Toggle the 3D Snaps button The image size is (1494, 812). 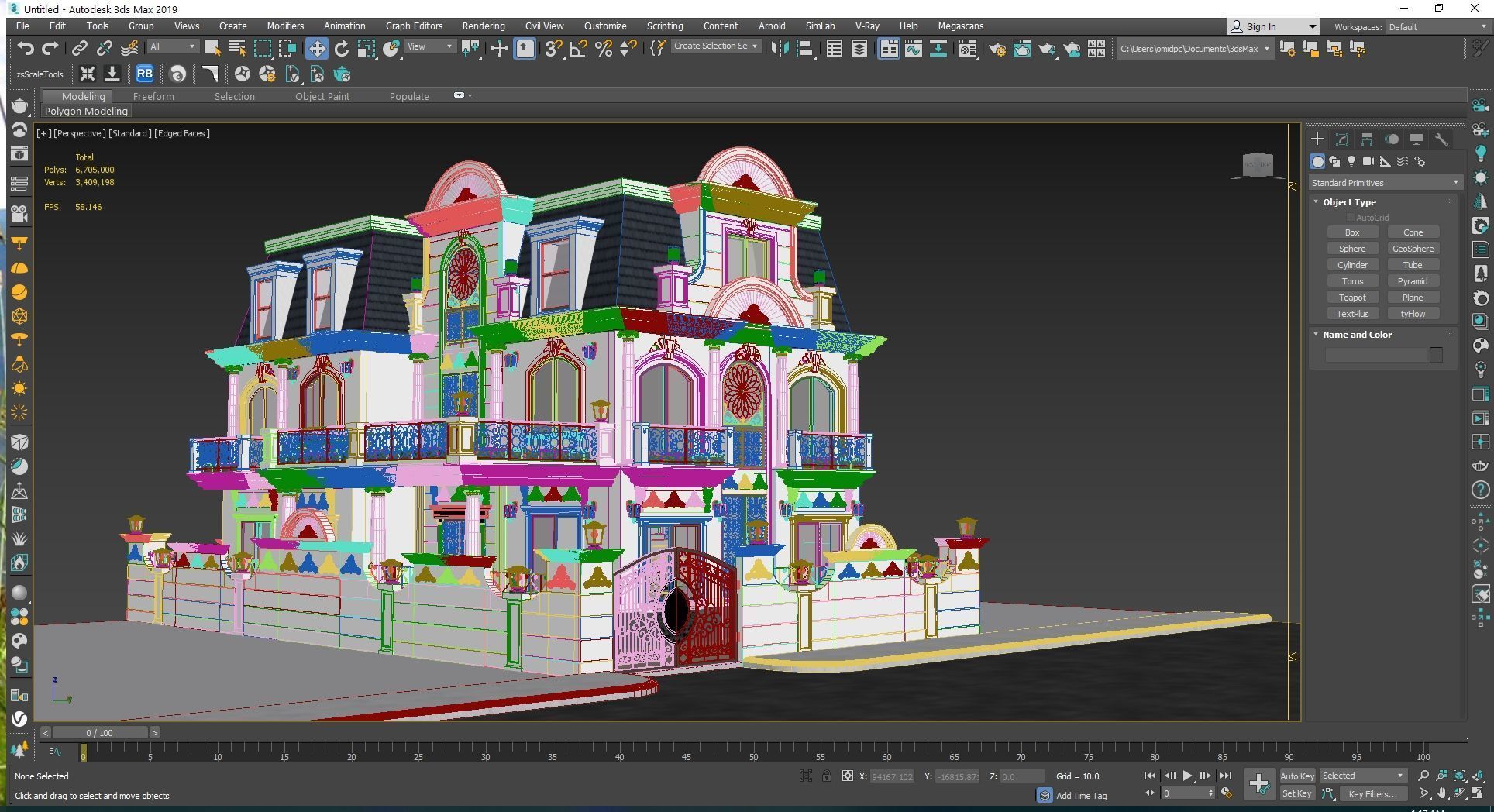tap(553, 49)
